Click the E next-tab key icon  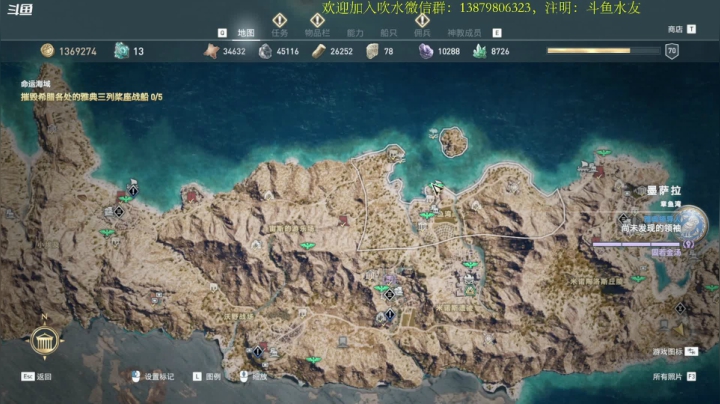click(497, 33)
